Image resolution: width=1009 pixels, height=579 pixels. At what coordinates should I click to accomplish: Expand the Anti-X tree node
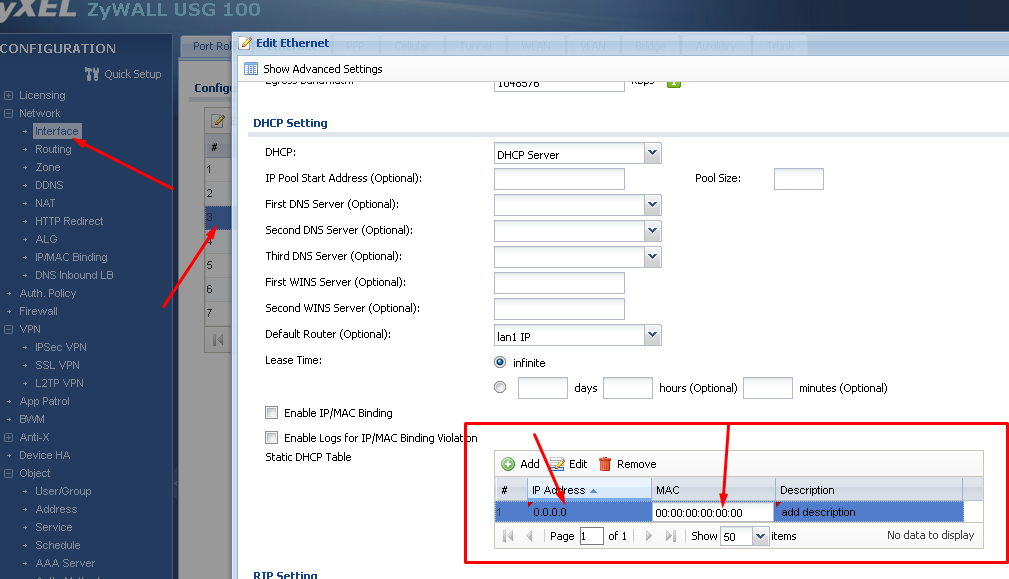(x=8, y=437)
